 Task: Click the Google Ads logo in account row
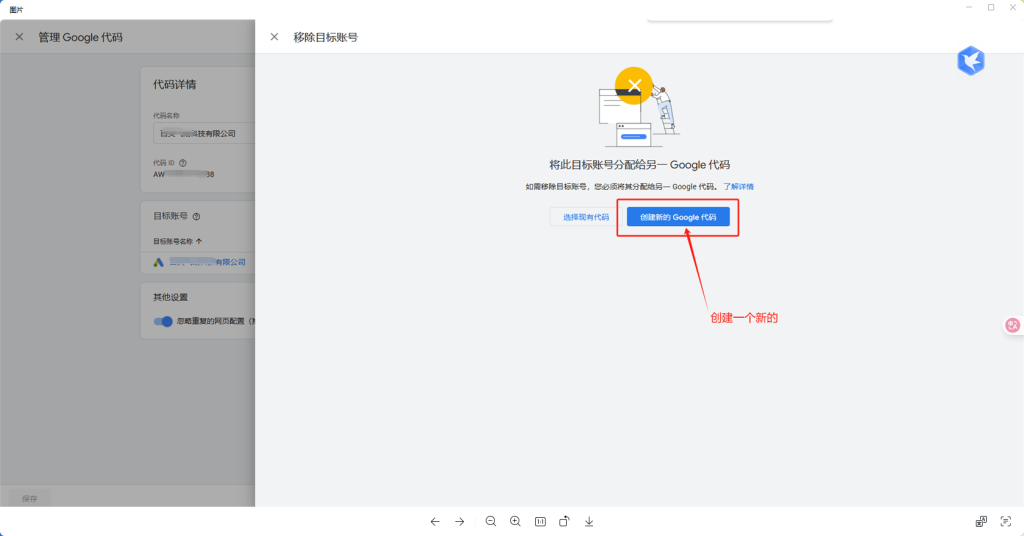[159, 262]
